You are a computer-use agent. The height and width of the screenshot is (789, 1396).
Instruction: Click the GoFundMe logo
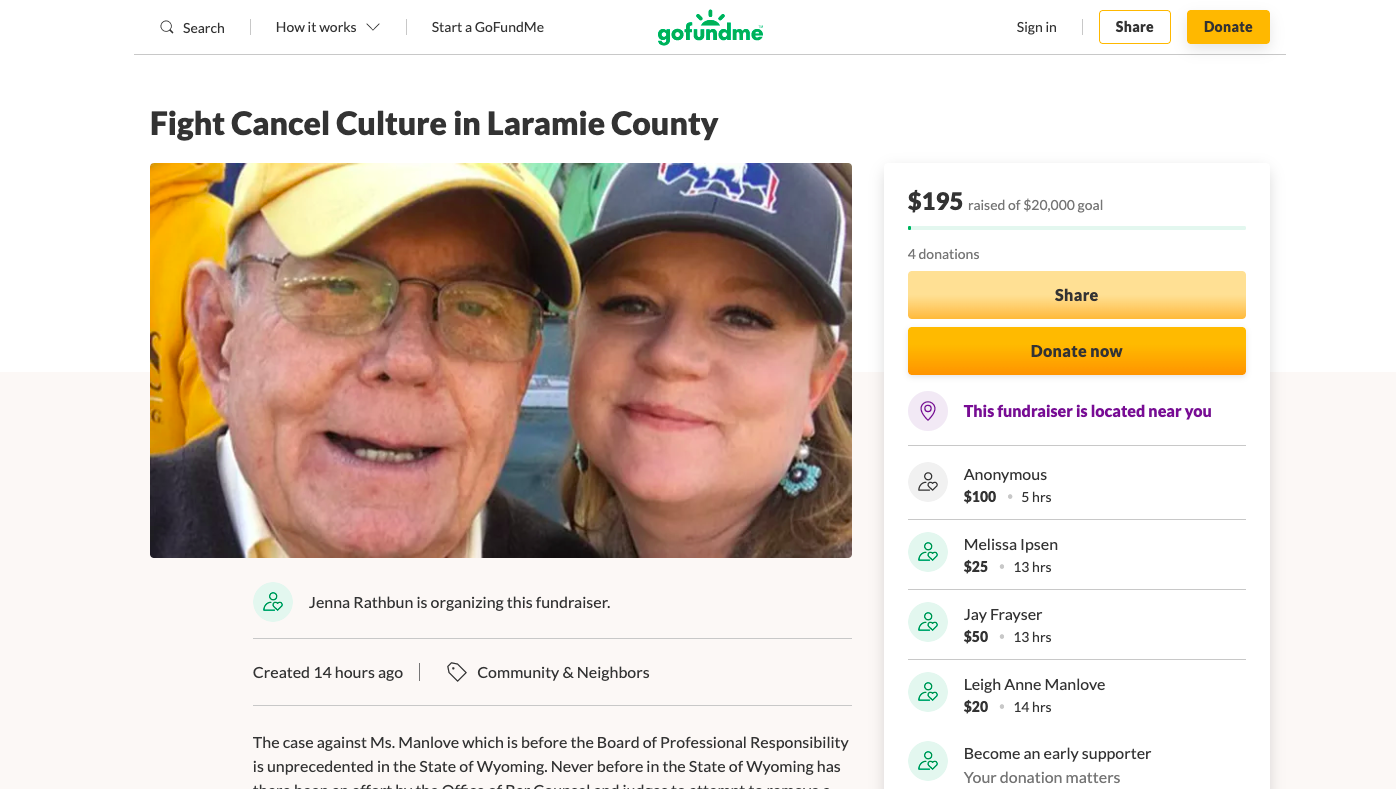coord(710,27)
